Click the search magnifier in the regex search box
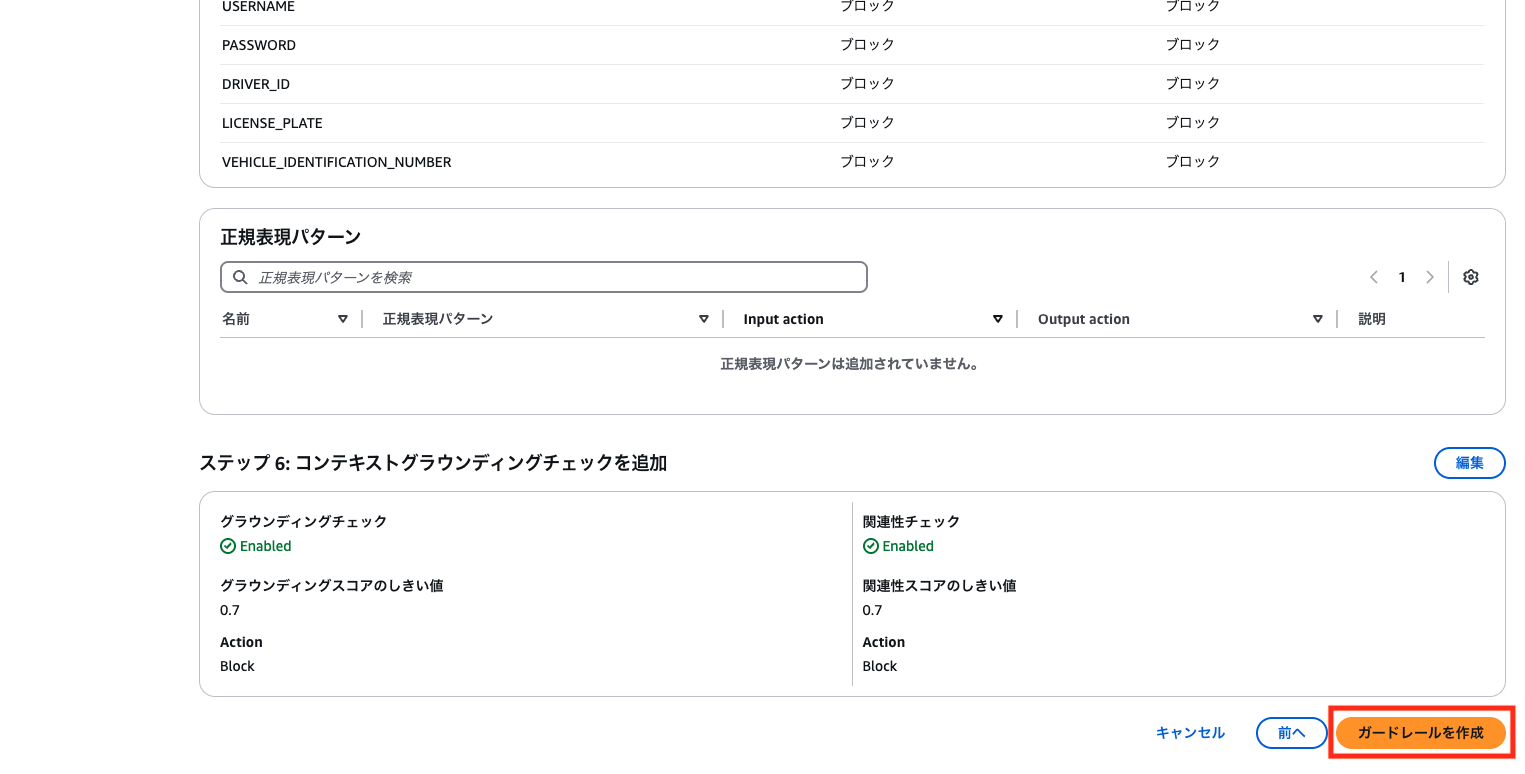The height and width of the screenshot is (774, 1525). coord(240,277)
